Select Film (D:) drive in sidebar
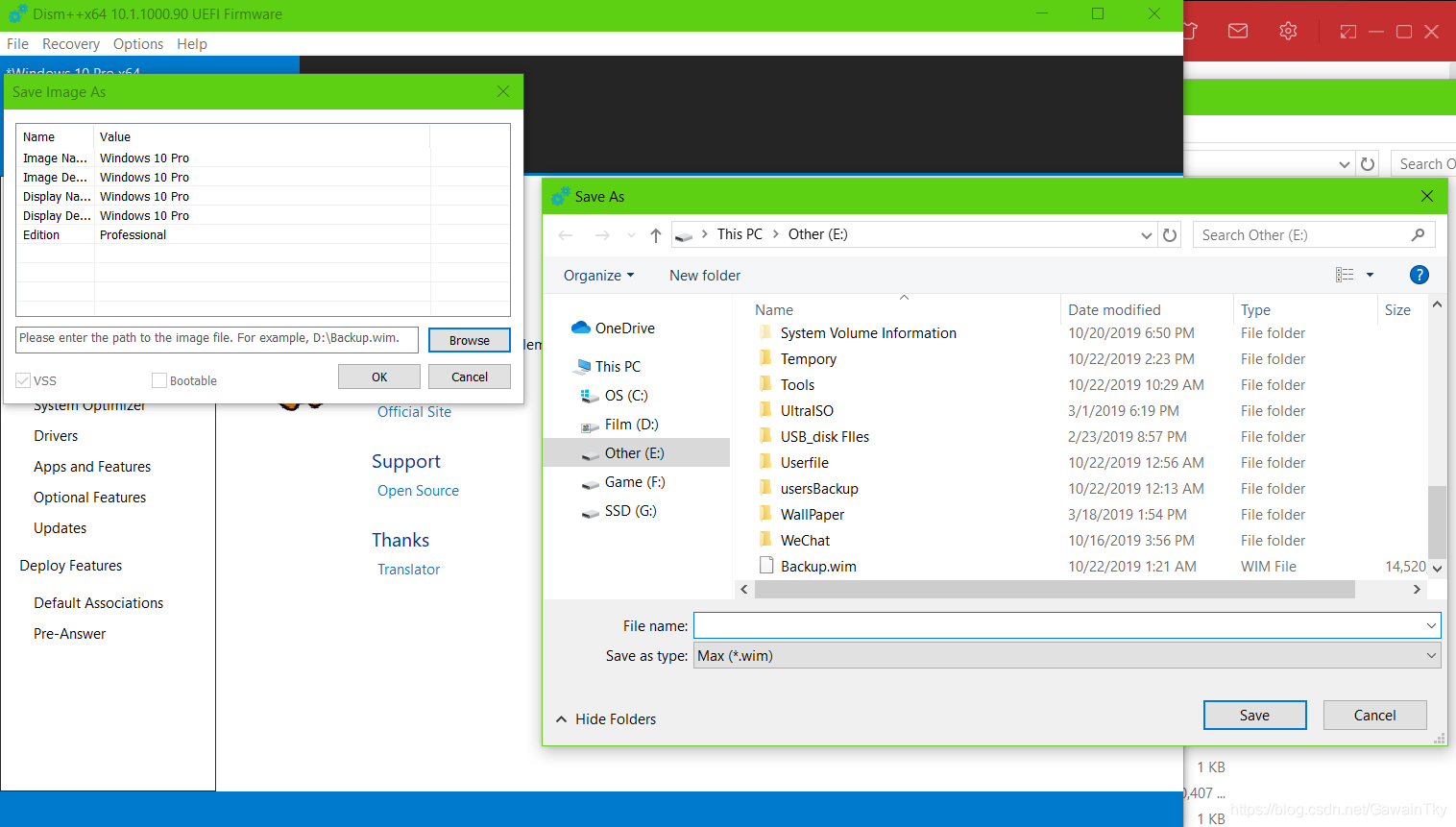The image size is (1456, 827). (631, 424)
